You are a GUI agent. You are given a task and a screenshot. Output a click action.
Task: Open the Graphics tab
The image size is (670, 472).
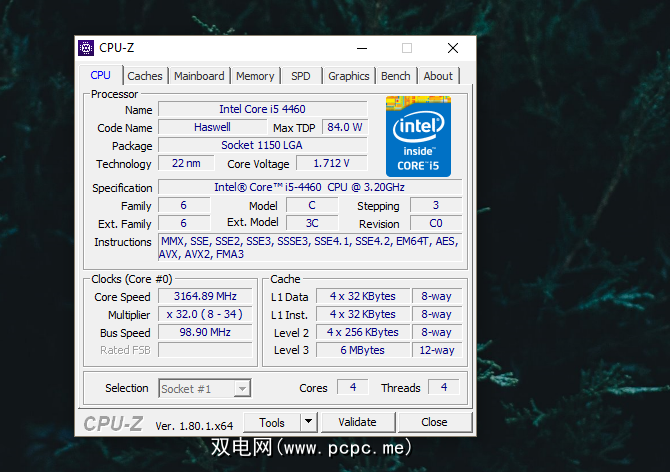pos(349,76)
